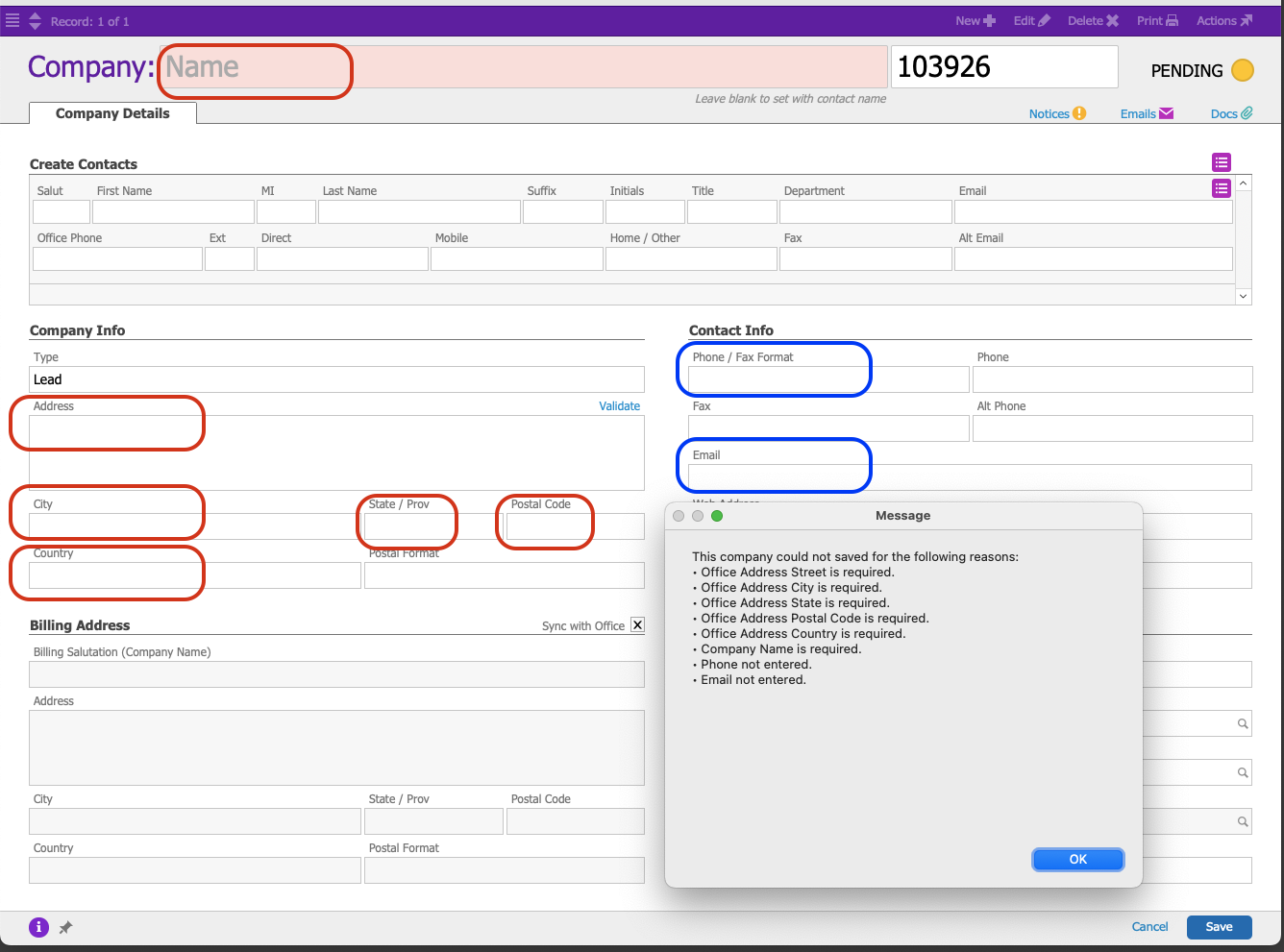This screenshot has height=952, width=1284.
Task: Click the Company Info Postal Format field
Action: point(505,575)
